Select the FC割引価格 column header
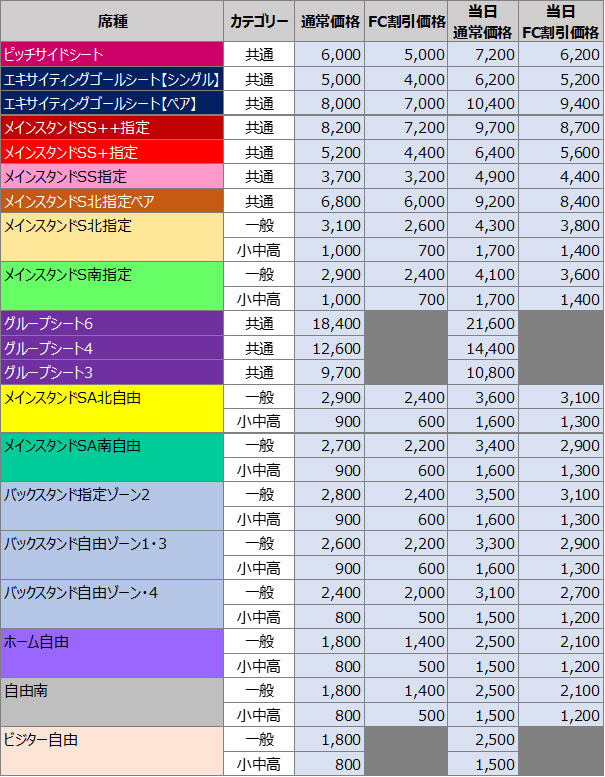This screenshot has width=605, height=777. pyautogui.click(x=407, y=21)
